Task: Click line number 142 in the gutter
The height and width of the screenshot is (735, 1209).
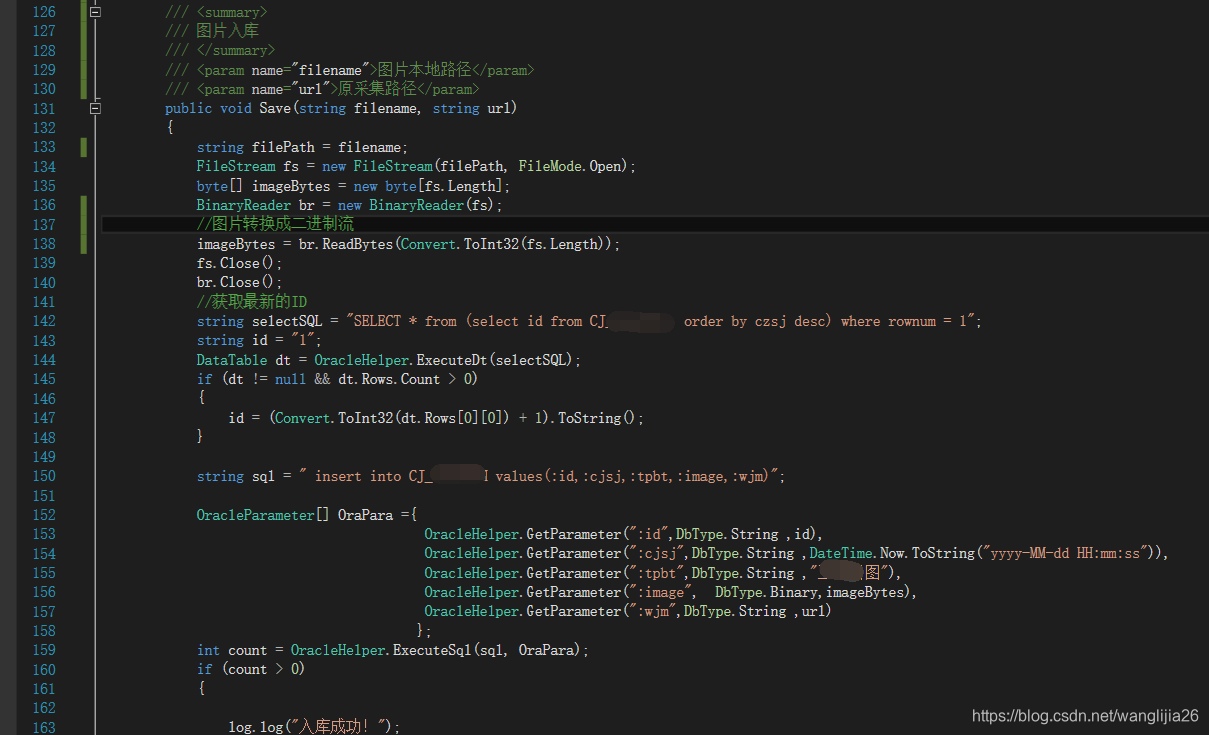Action: (44, 321)
